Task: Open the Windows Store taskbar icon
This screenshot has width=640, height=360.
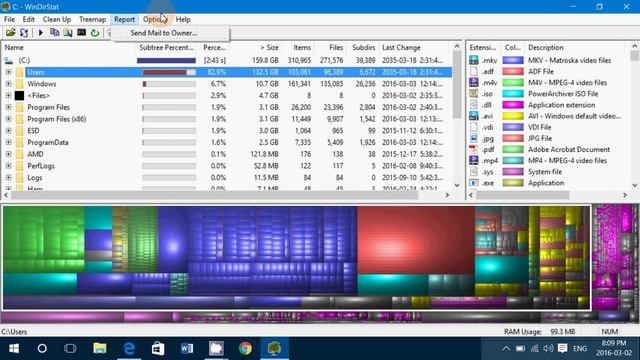Action: point(158,349)
